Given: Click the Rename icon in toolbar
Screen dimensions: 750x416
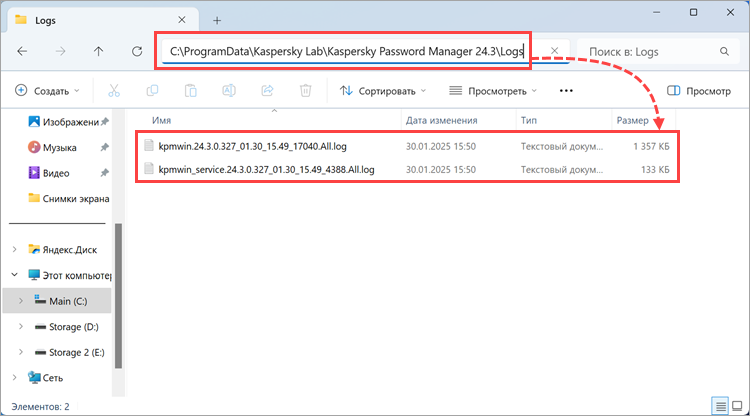Looking at the screenshot, I should pyautogui.click(x=229, y=90).
